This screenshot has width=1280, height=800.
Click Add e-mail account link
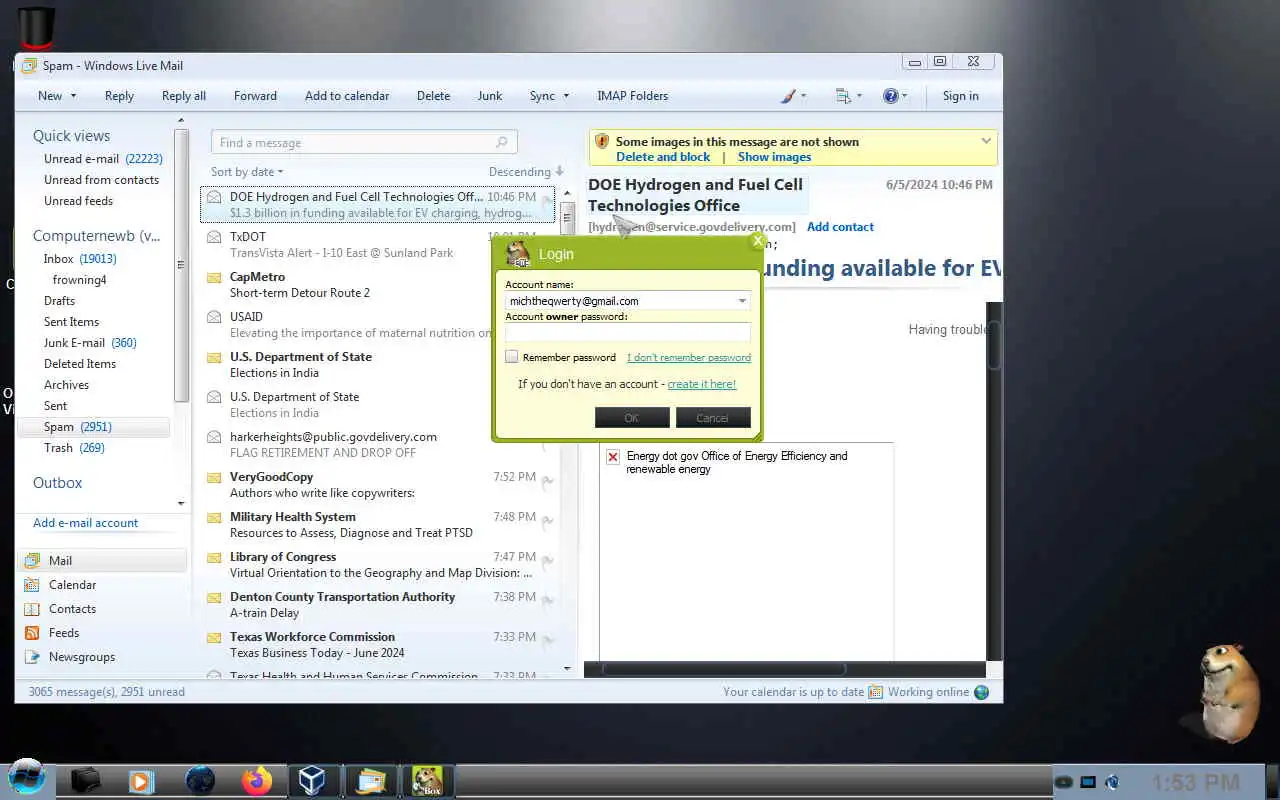pyautogui.click(x=85, y=523)
